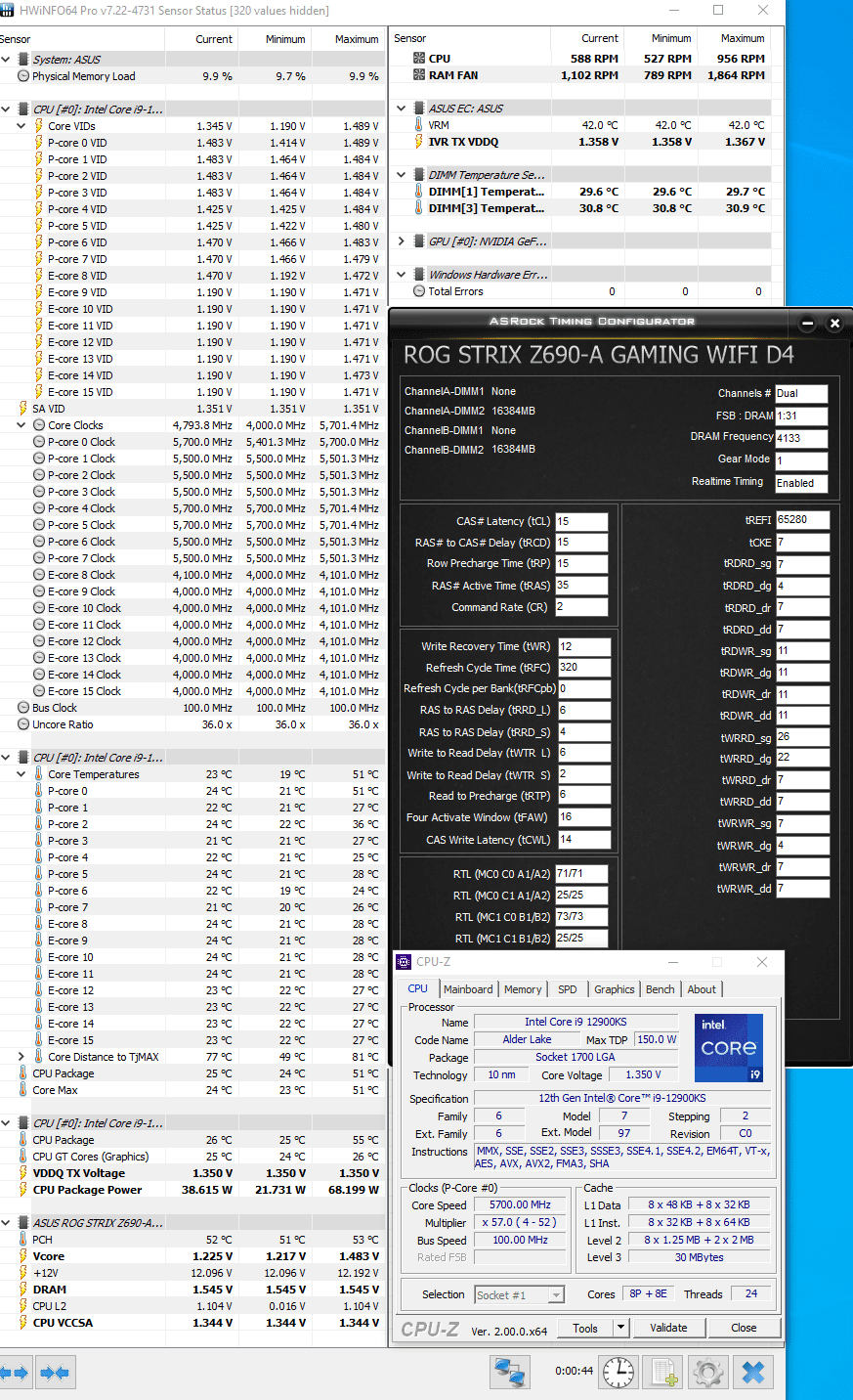Viewport: 853px width, 1400px height.
Task: Expand the Core Distance to TjMAX node
Action: (x=21, y=1057)
